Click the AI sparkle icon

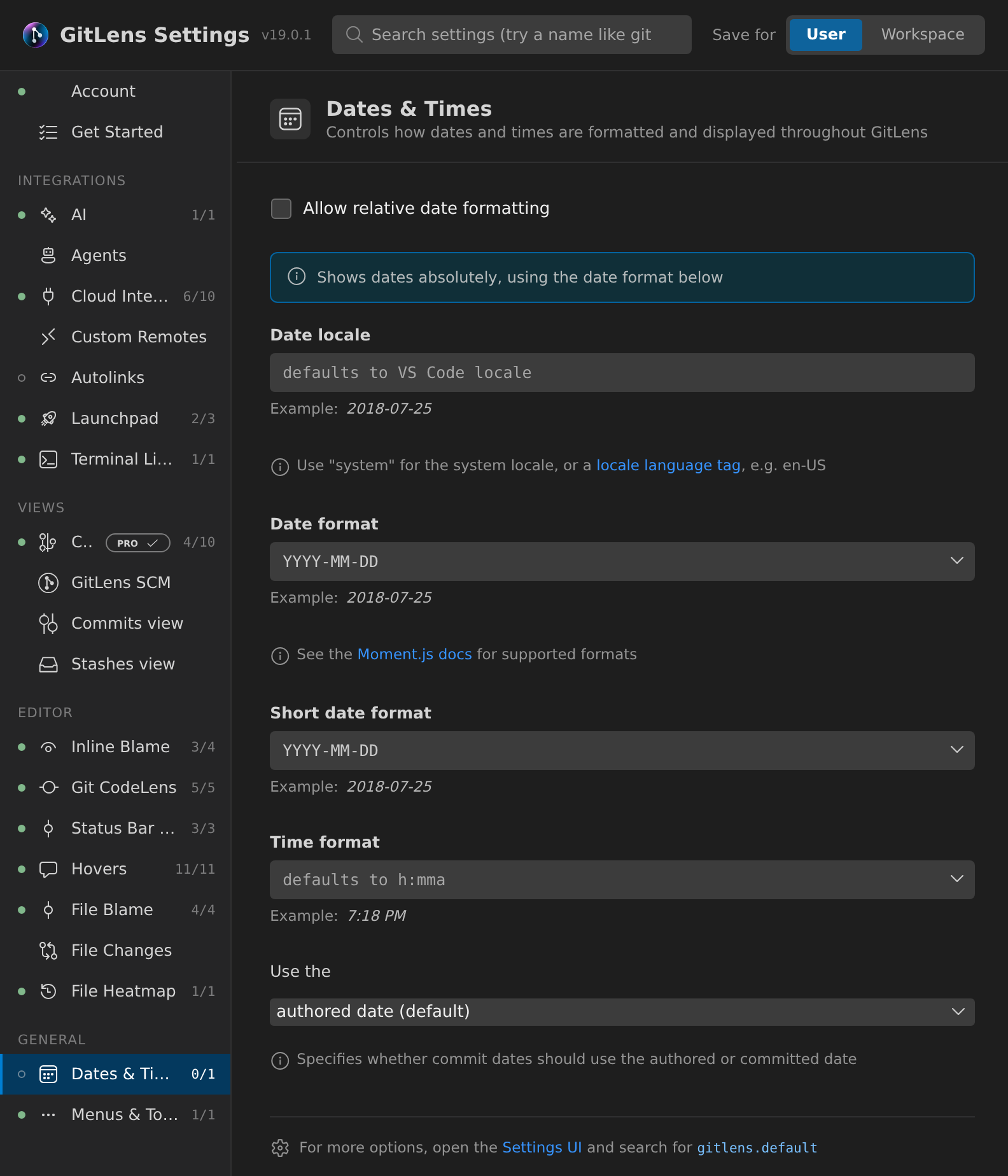click(x=48, y=214)
